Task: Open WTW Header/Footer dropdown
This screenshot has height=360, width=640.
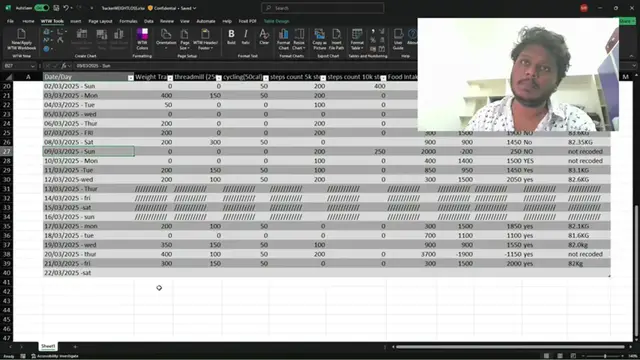Action: (205, 39)
